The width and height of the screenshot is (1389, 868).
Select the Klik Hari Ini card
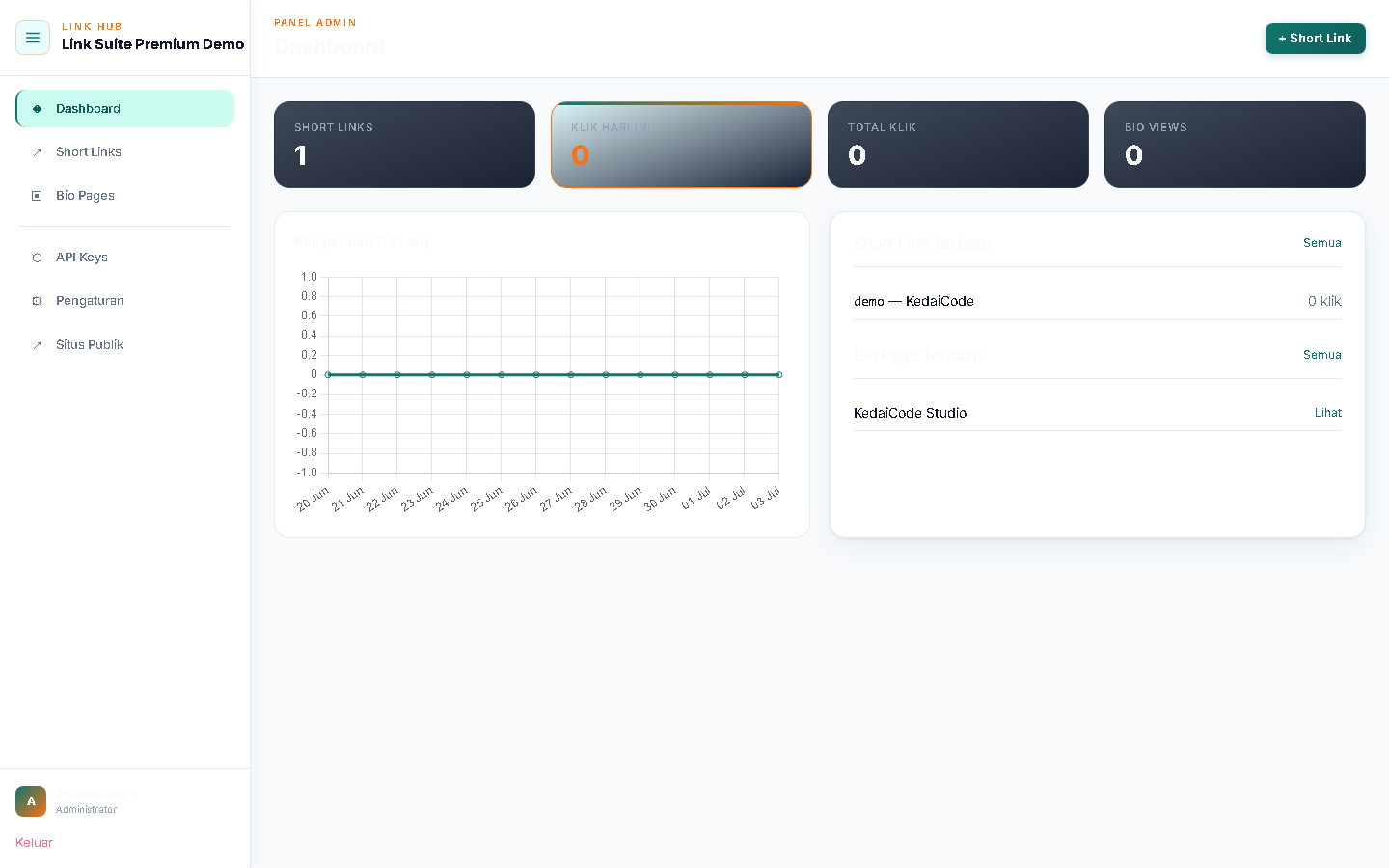(x=681, y=145)
